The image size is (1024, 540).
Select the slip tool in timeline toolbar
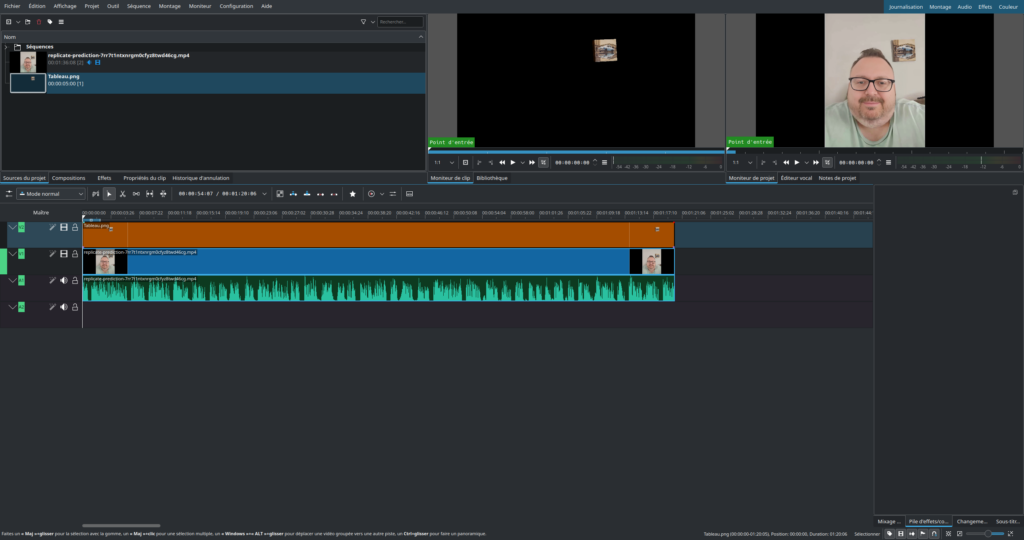pyautogui.click(x=150, y=194)
